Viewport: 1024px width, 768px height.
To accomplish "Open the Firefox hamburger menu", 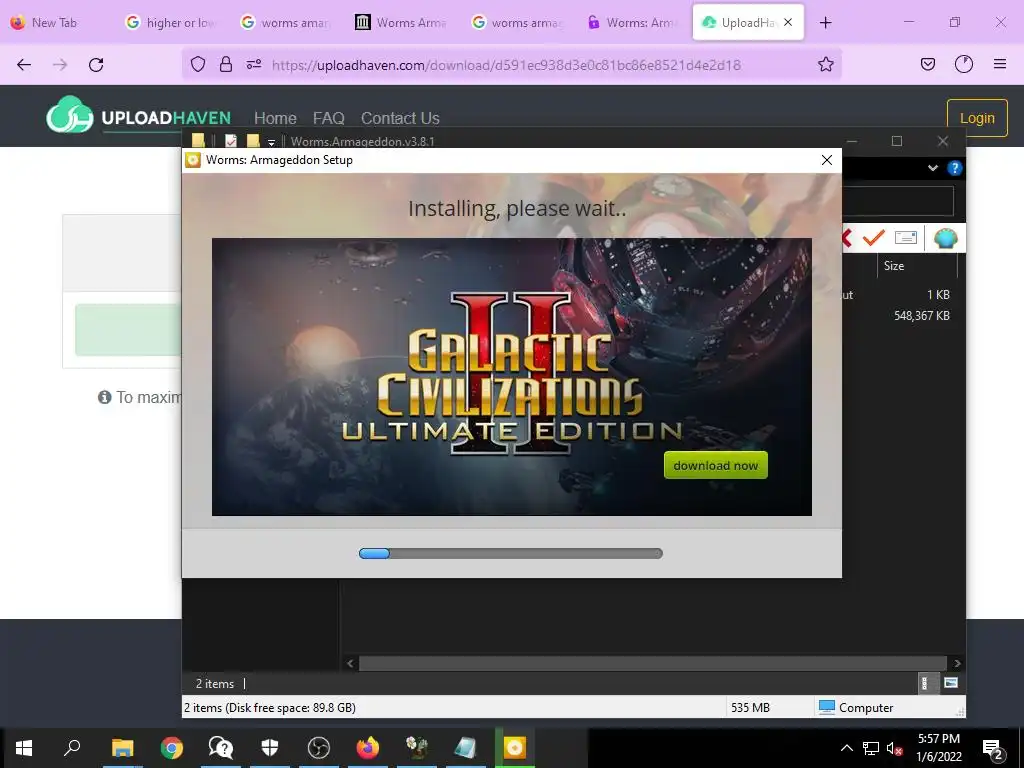I will click(1000, 64).
